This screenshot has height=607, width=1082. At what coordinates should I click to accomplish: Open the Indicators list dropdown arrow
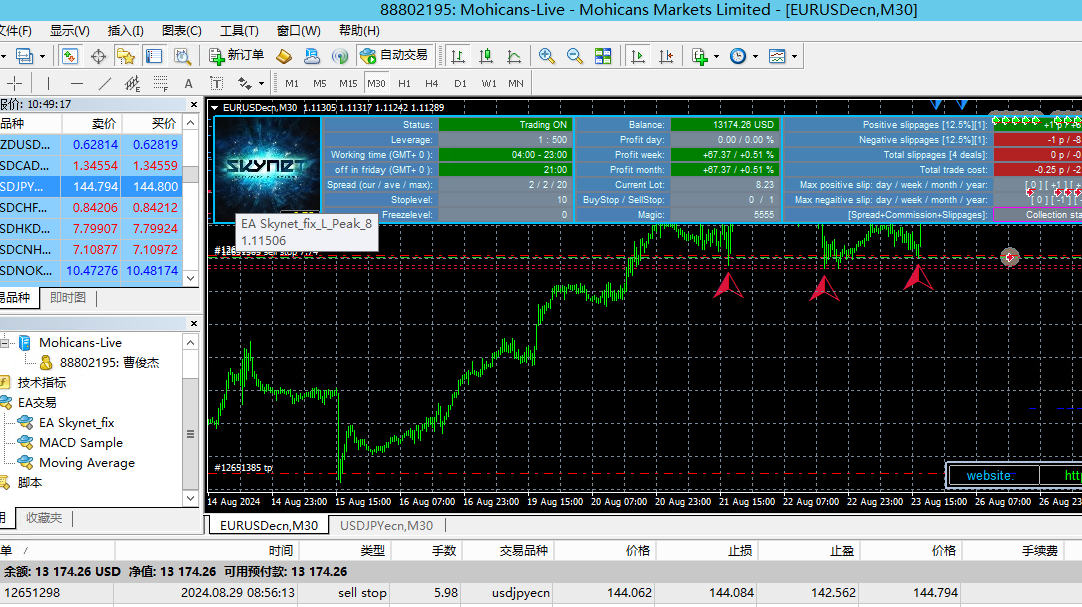click(x=716, y=57)
